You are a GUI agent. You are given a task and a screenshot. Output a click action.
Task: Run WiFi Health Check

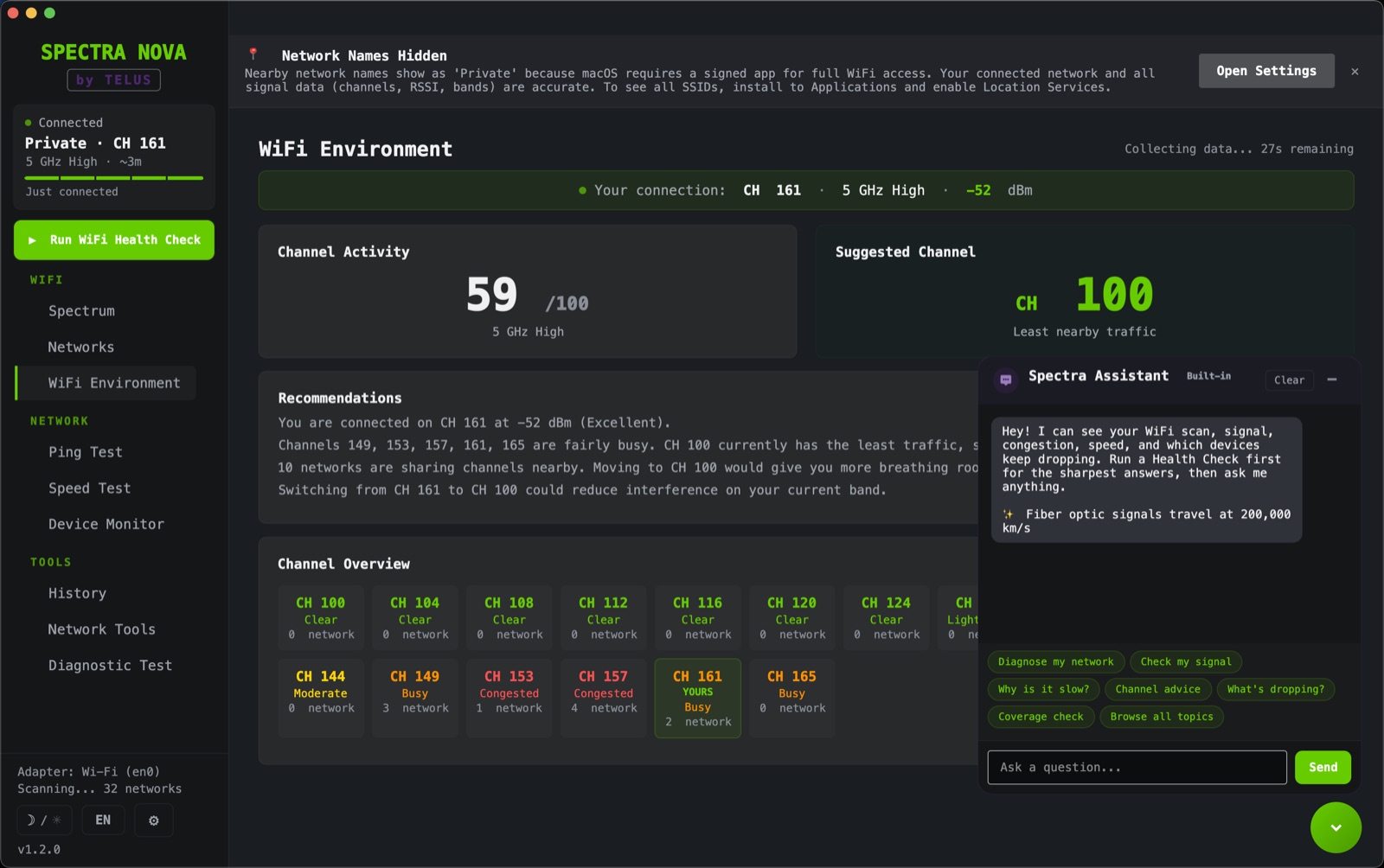click(114, 240)
